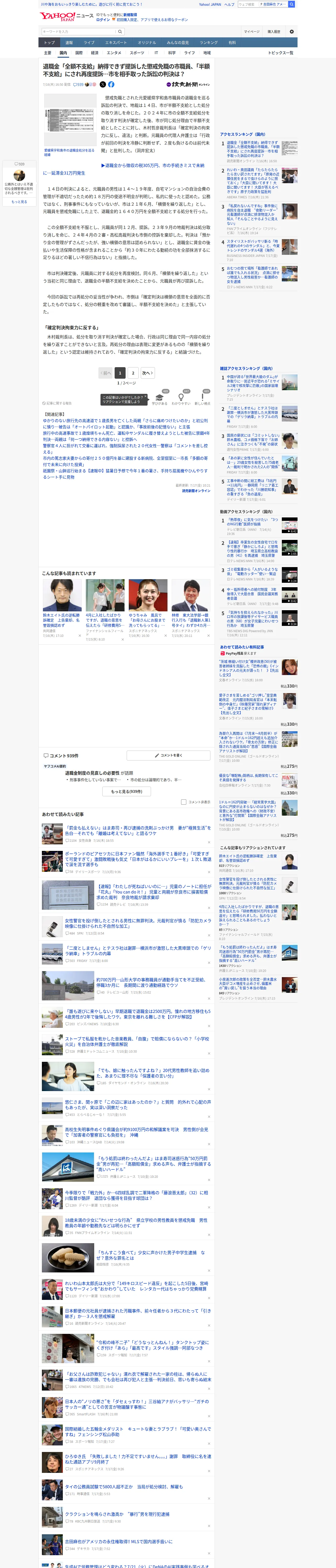Open the settings gear icon
The image size is (336, 1568).
pos(292,32)
